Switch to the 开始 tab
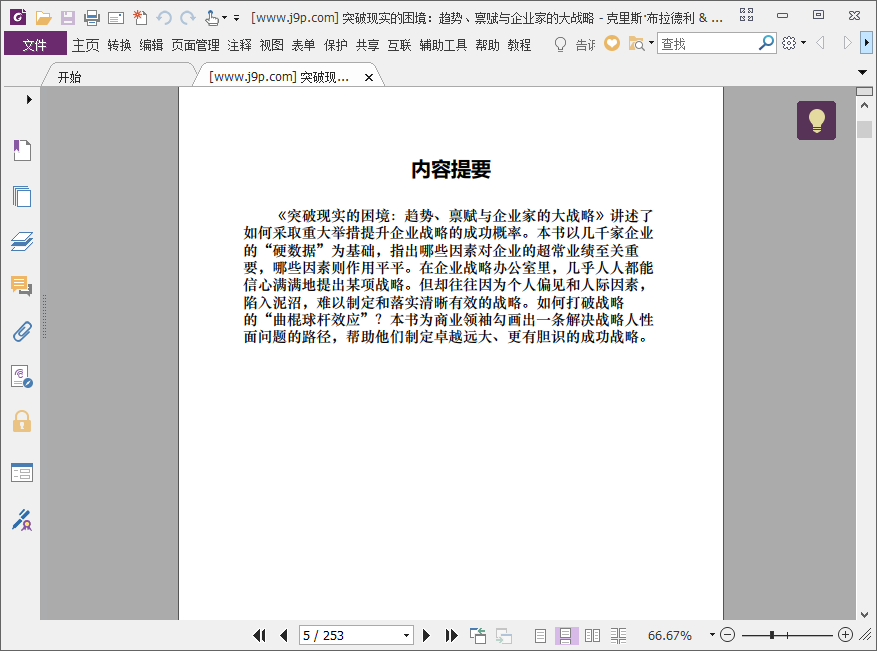 pos(69,77)
